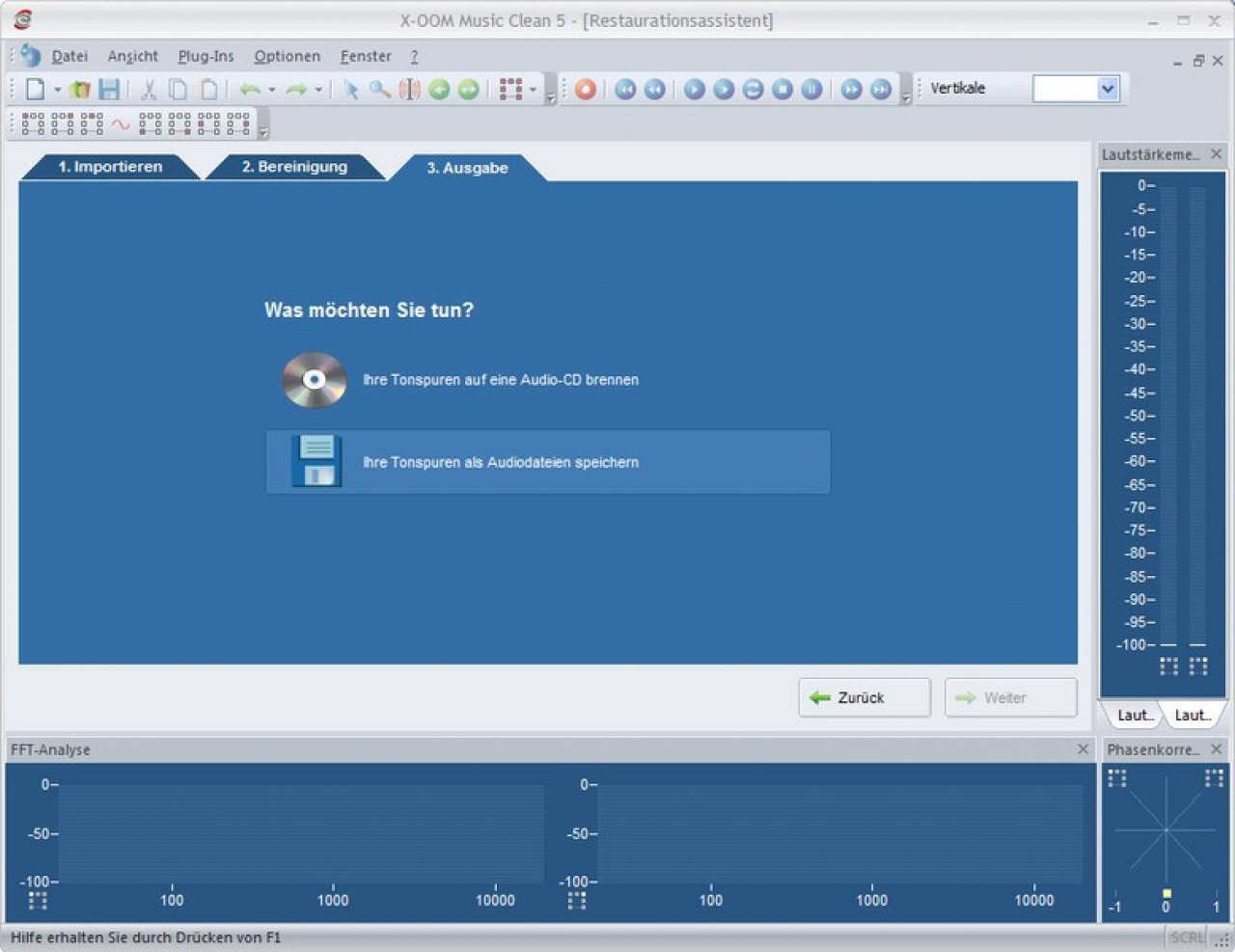
Task: Expand the New document dropdown arrow
Action: click(x=58, y=90)
